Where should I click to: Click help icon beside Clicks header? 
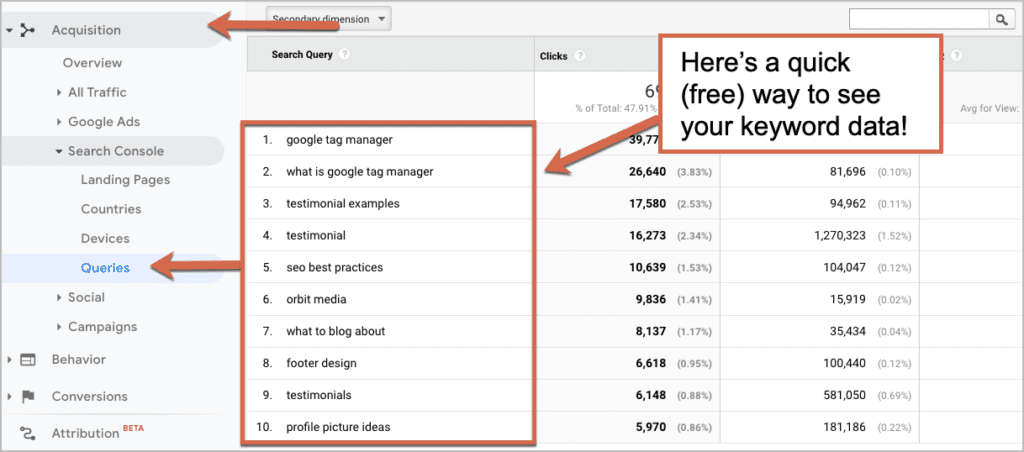pyautogui.click(x=579, y=56)
